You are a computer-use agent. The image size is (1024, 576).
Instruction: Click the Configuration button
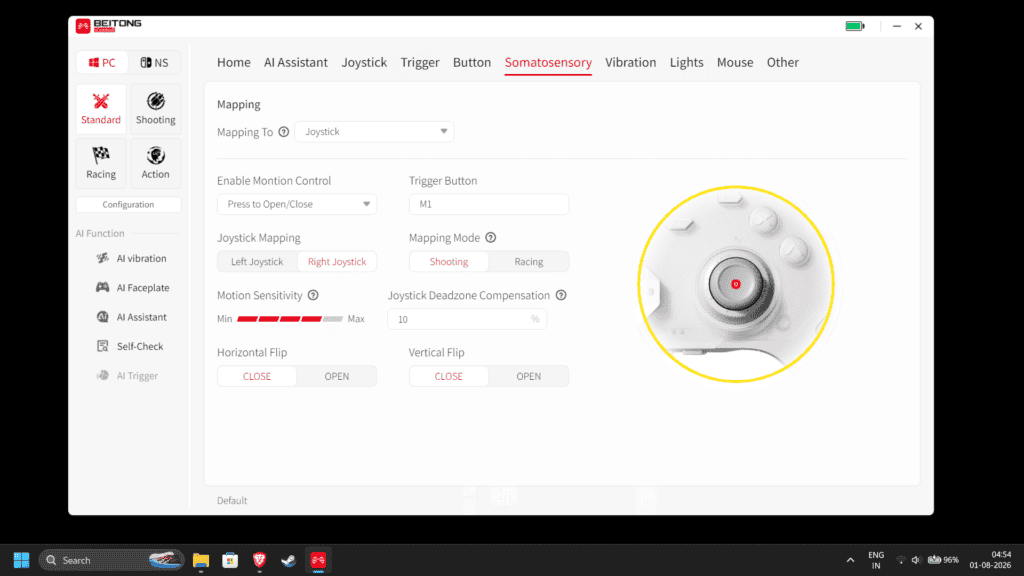tap(128, 204)
